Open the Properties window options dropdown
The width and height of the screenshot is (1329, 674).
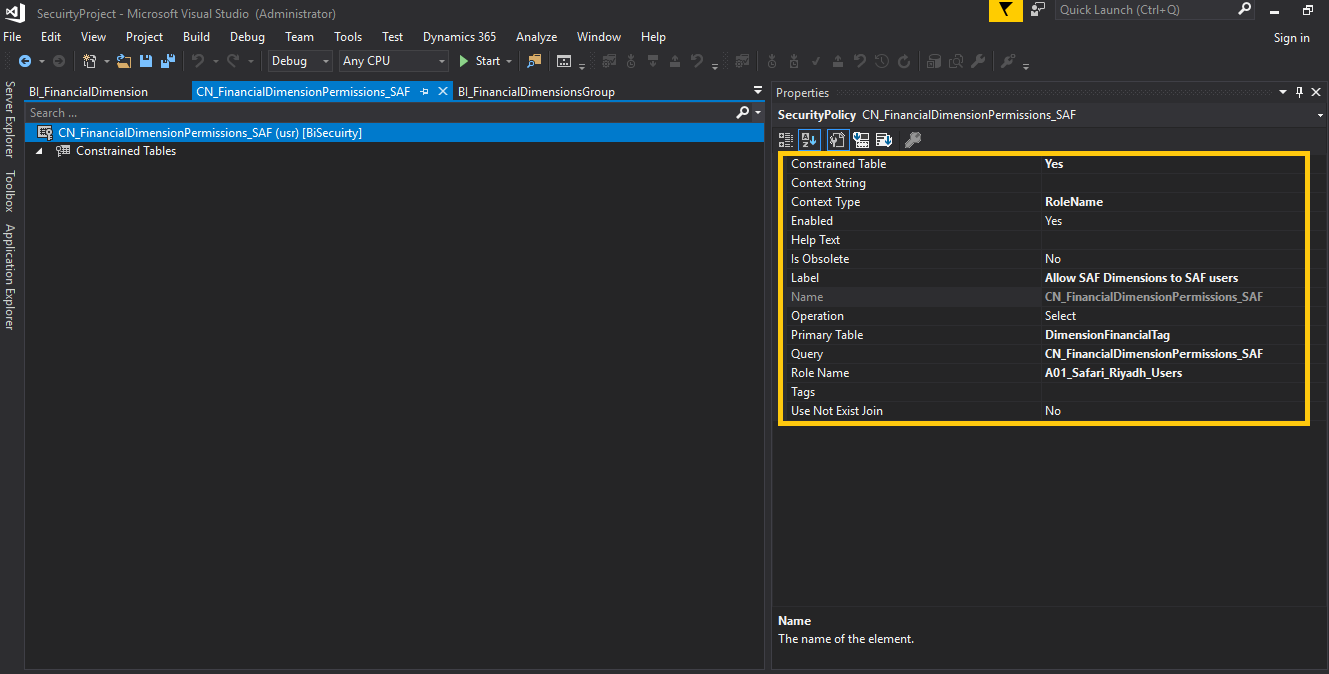[1284, 92]
